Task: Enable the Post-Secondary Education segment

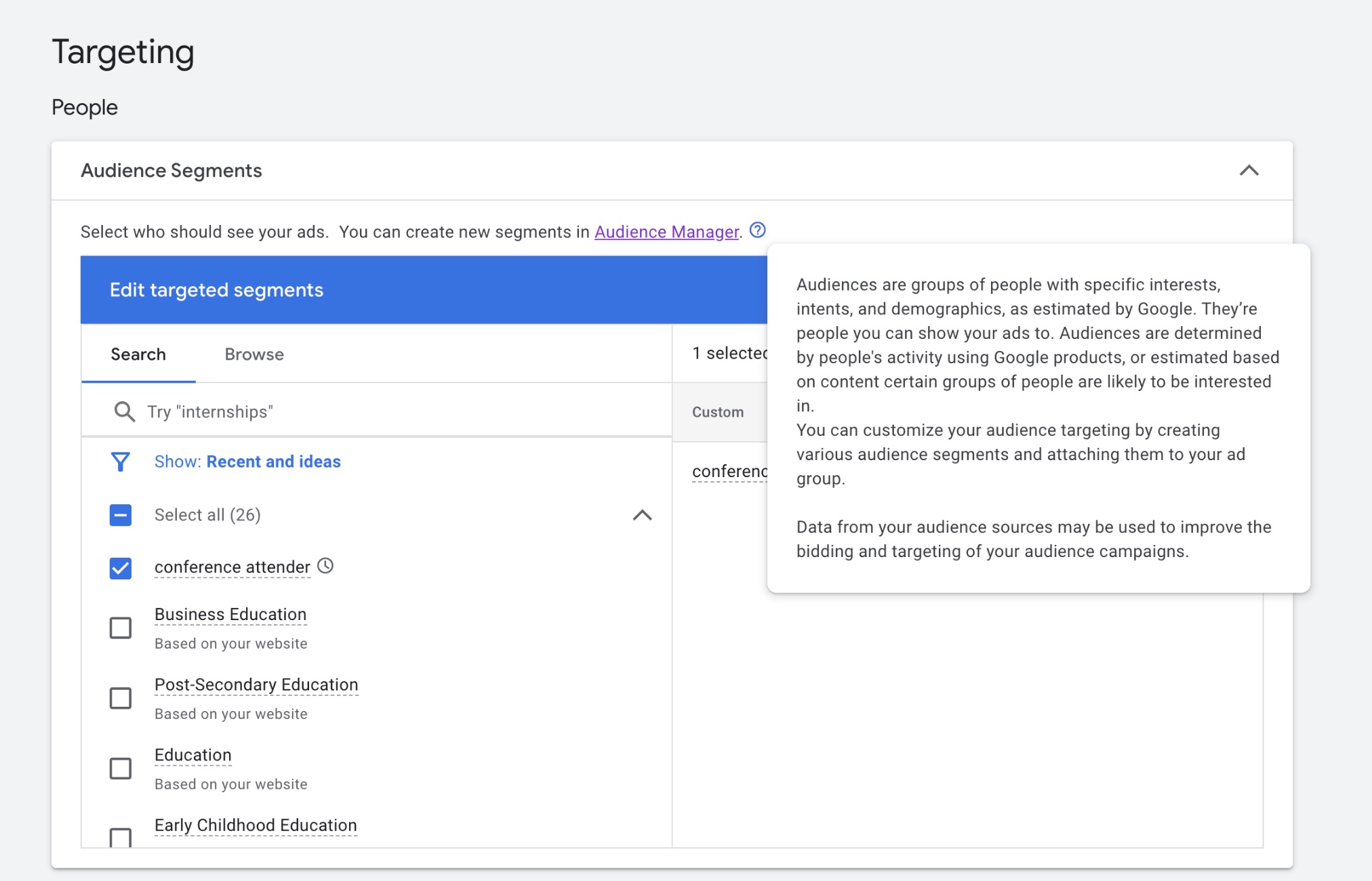Action: (x=120, y=699)
